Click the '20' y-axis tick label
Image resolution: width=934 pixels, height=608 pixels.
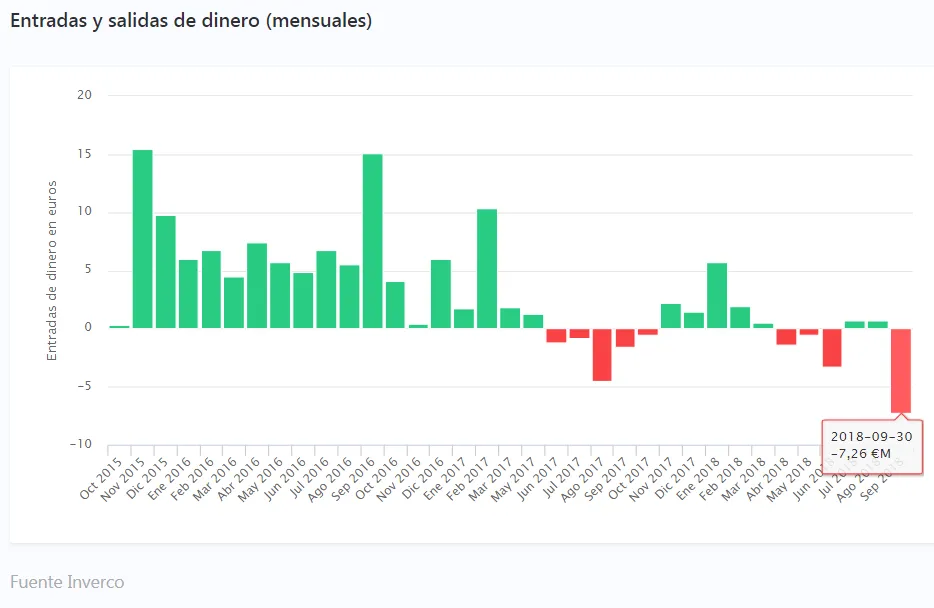[x=84, y=95]
